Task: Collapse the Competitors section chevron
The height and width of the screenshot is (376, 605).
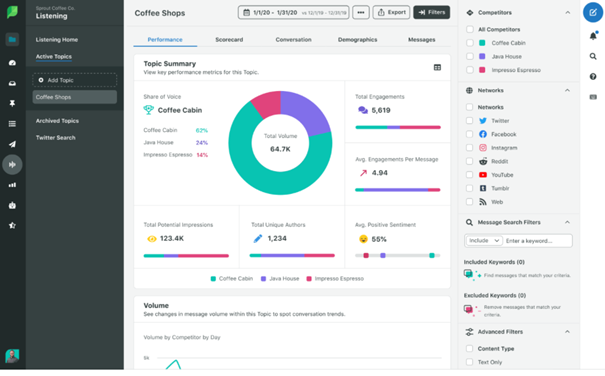Action: [568, 13]
